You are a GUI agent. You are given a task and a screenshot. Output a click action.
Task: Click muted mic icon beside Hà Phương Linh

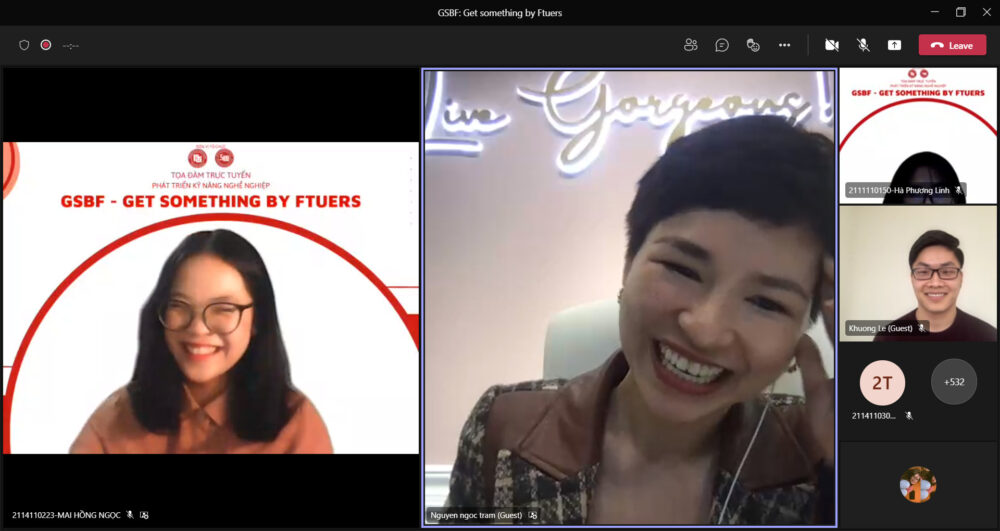(x=958, y=190)
